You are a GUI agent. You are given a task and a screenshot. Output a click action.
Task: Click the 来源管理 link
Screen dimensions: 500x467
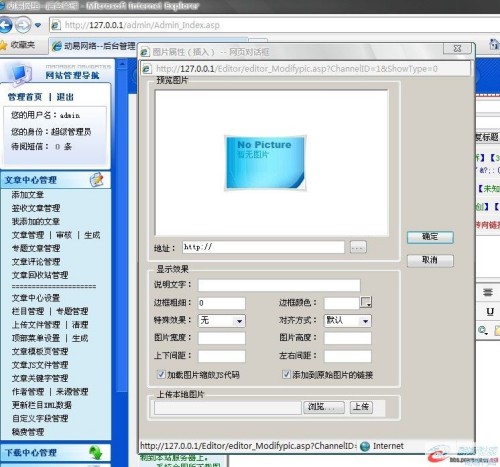[x=72, y=392]
